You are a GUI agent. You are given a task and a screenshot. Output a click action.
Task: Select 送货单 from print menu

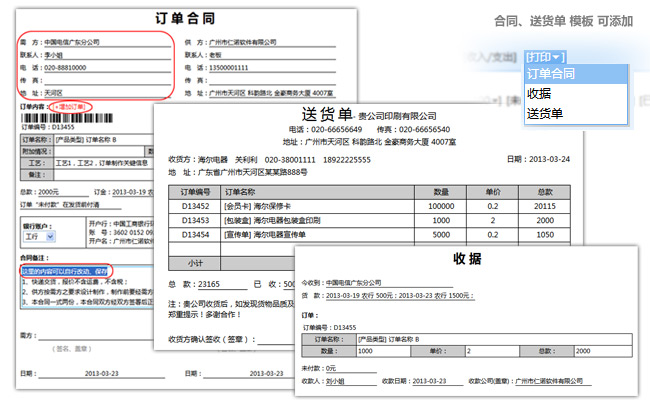tap(576, 113)
